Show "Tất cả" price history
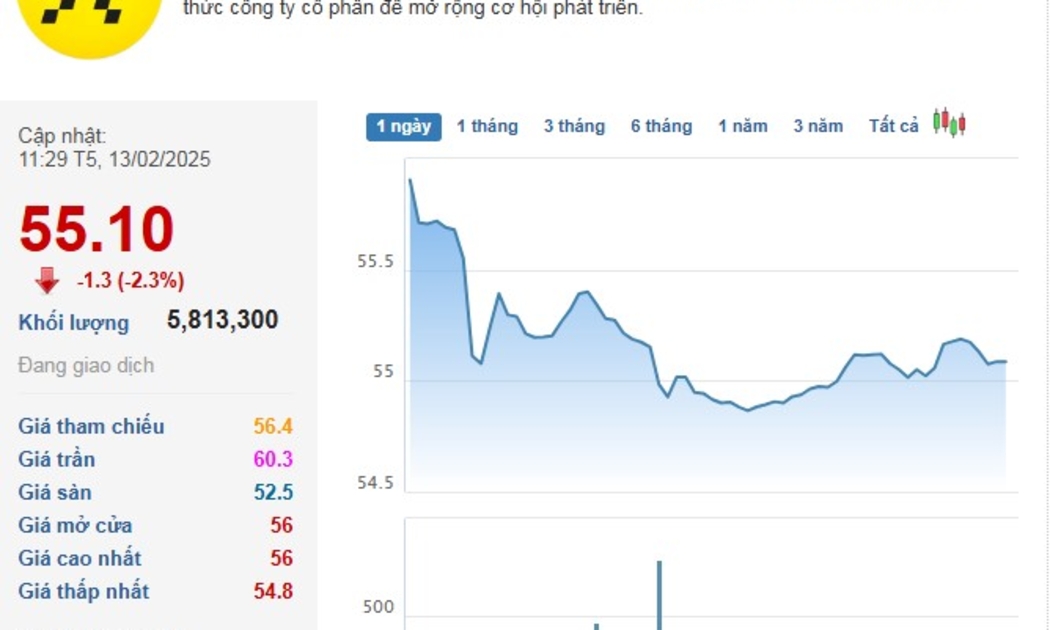This screenshot has width=1050, height=630. (x=893, y=126)
